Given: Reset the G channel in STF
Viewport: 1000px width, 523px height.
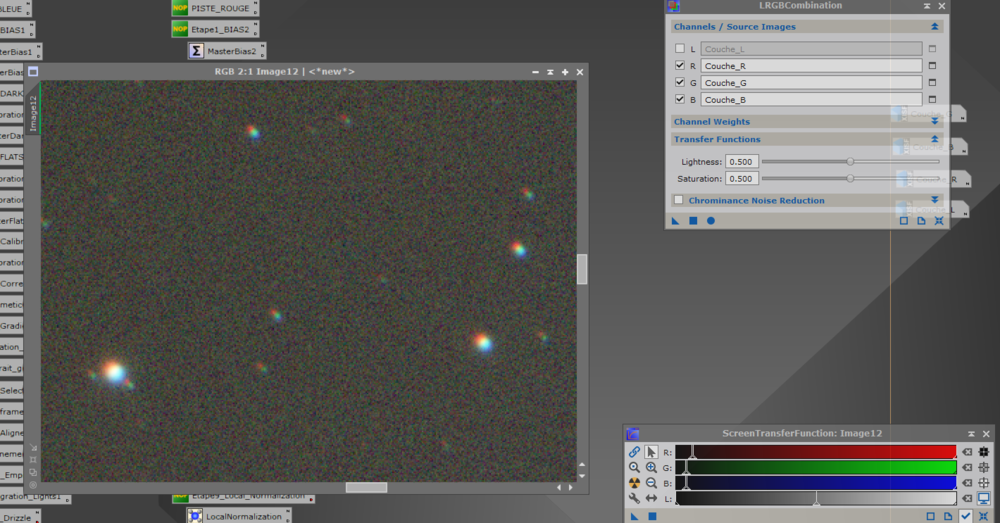Looking at the screenshot, I should 967,468.
